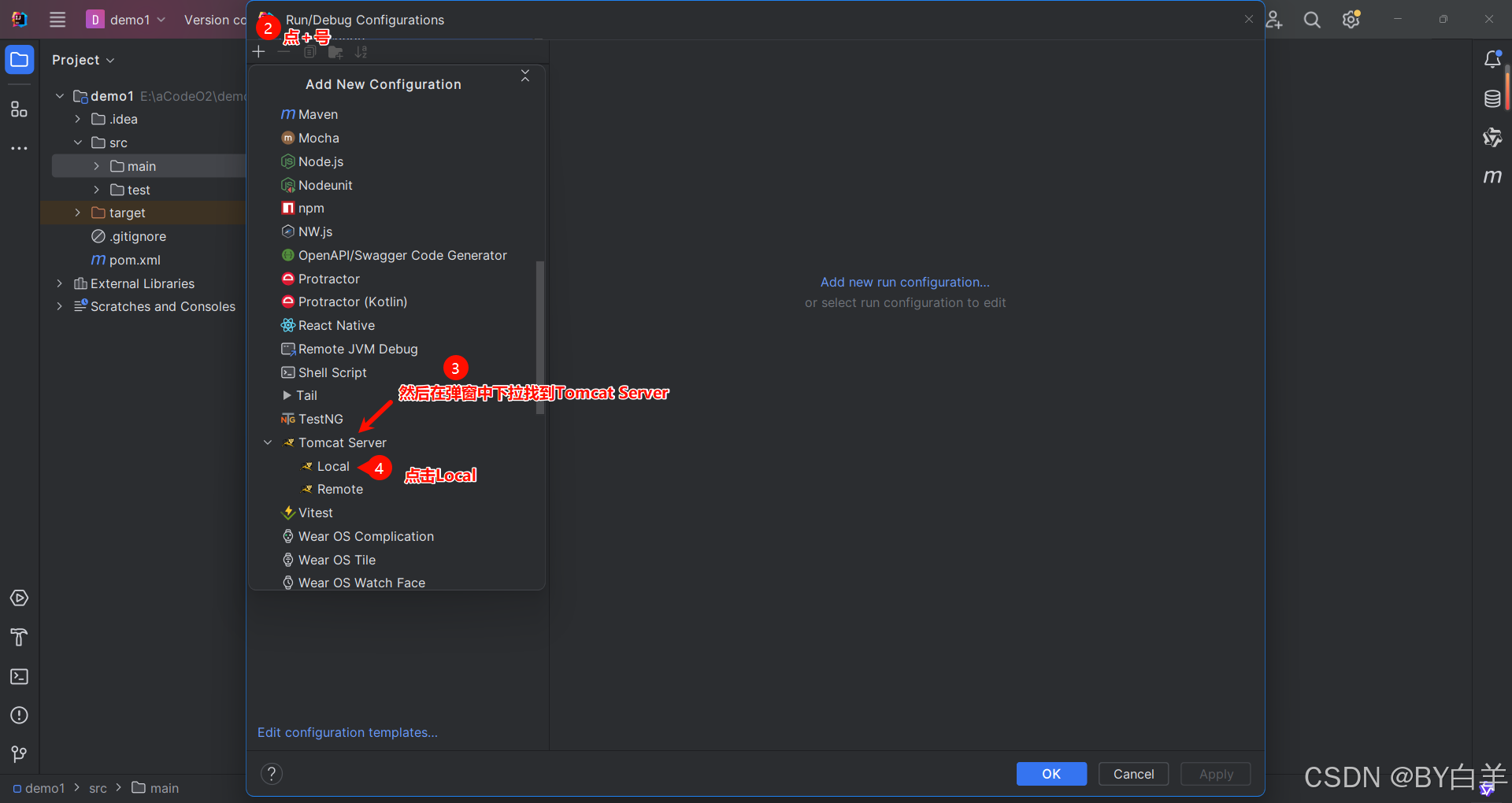The image size is (1512, 803).
Task: Click src in the bottom breadcrumb
Action: tap(98, 788)
